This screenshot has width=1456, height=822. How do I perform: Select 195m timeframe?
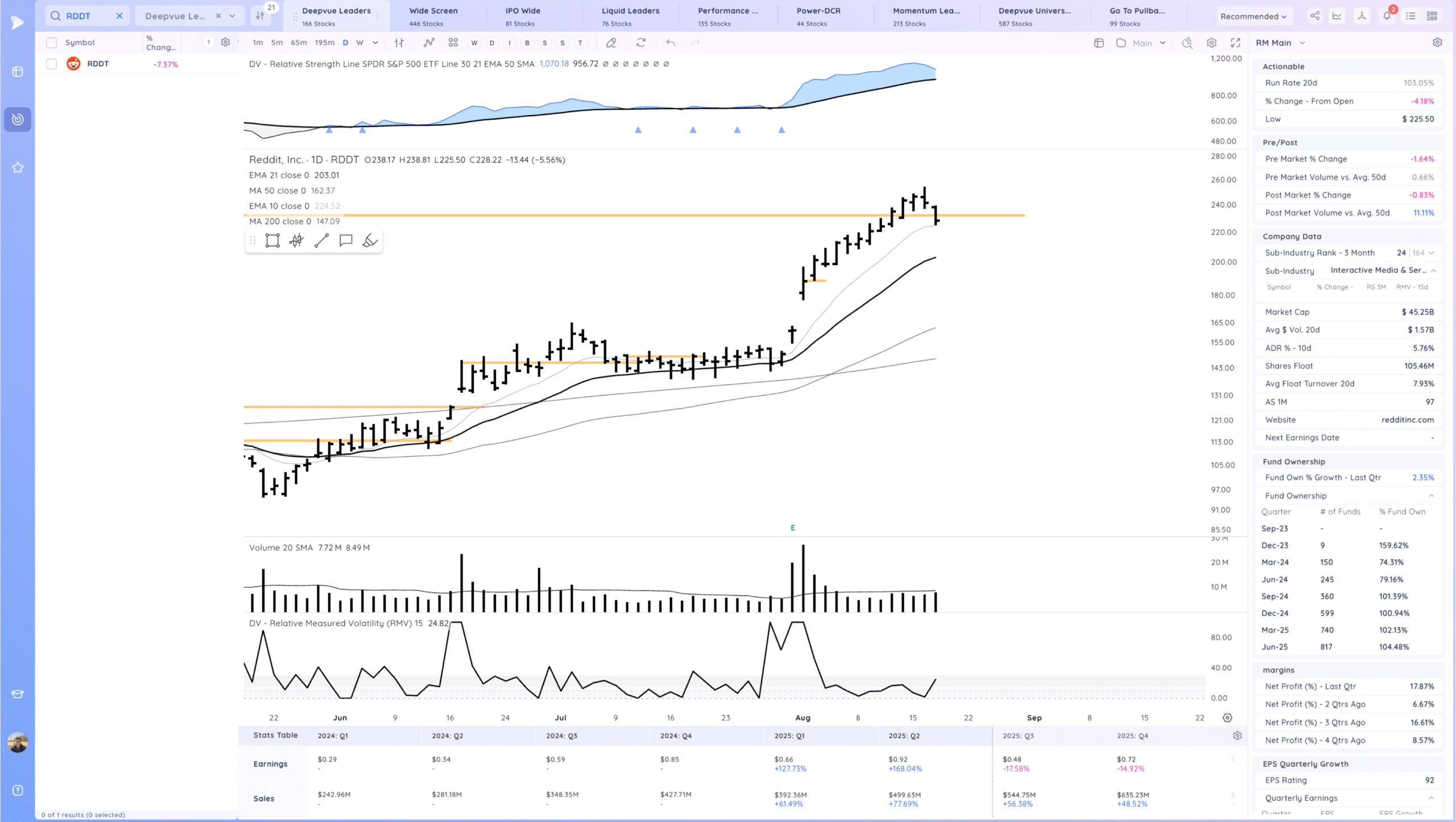pyautogui.click(x=325, y=43)
